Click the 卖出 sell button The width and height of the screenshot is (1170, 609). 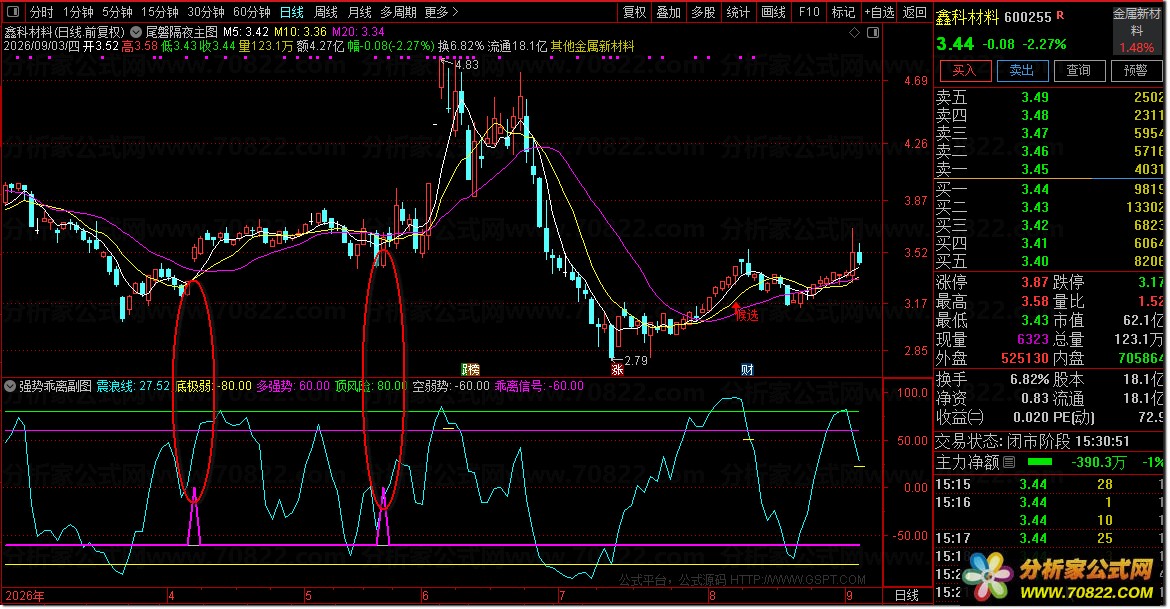(1022, 71)
